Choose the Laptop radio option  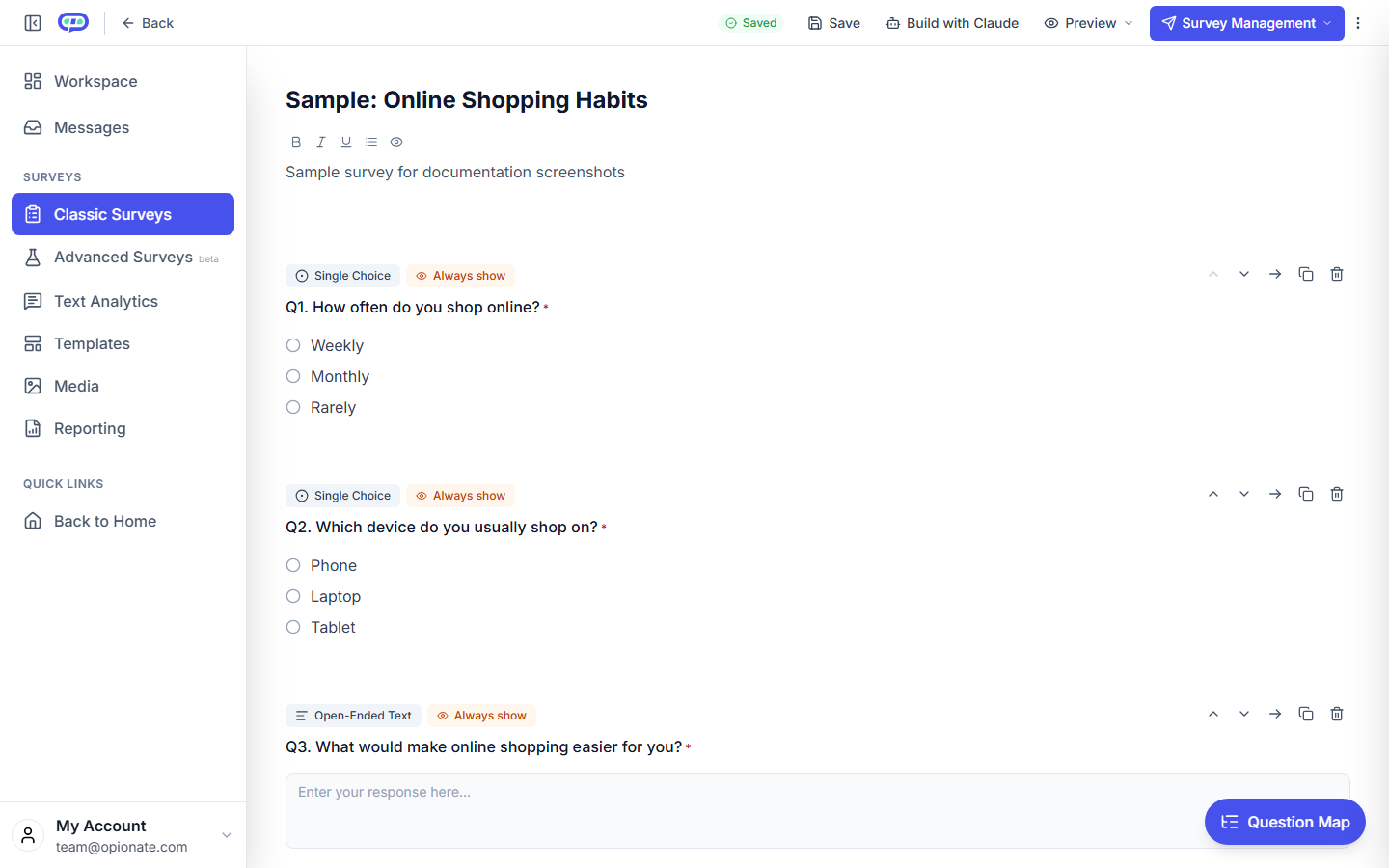pos(293,596)
